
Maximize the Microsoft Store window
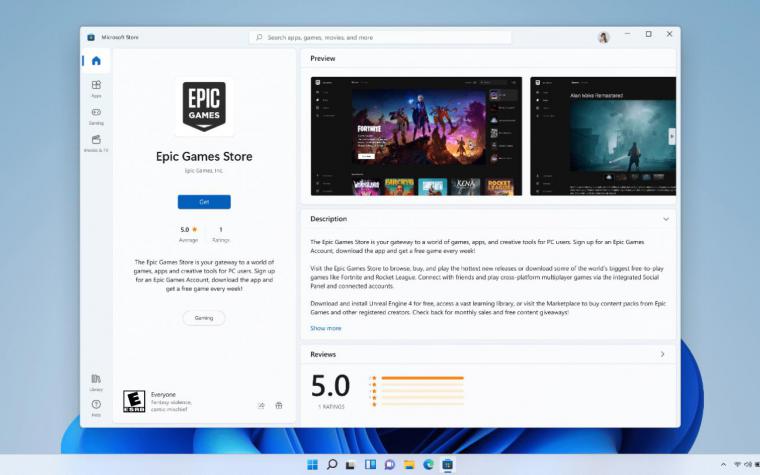point(649,34)
